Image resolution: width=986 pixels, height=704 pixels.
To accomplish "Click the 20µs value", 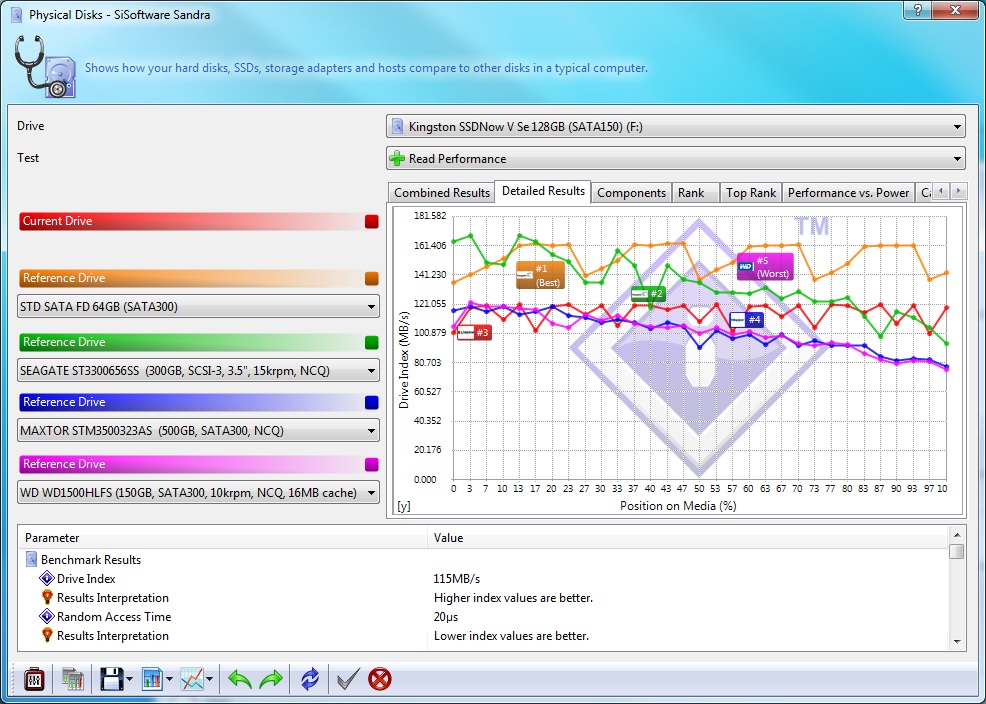I will 446,617.
